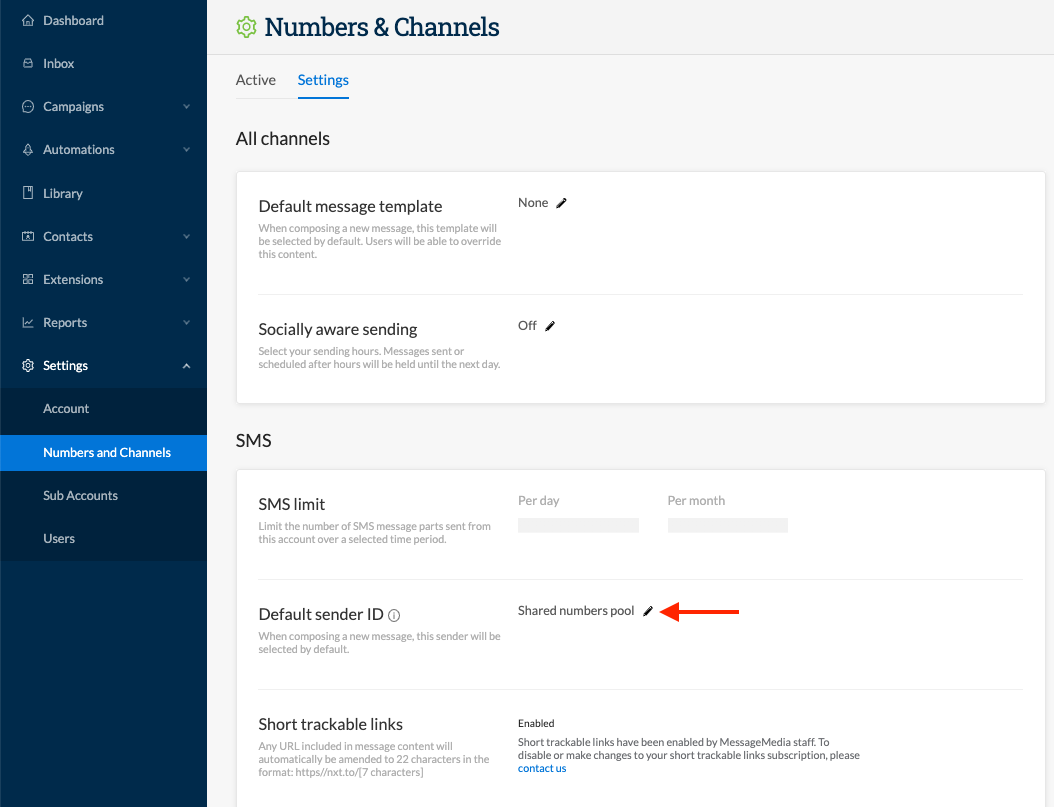Image resolution: width=1054 pixels, height=807 pixels.
Task: Click the green gear icon beside page title
Action: click(246, 27)
